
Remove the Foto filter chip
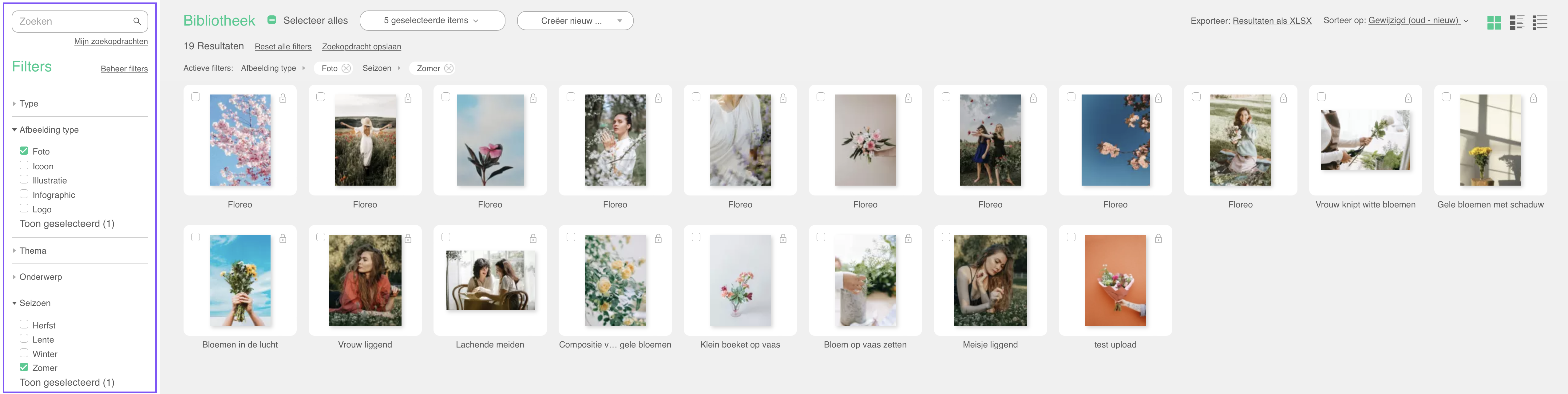[x=346, y=68]
